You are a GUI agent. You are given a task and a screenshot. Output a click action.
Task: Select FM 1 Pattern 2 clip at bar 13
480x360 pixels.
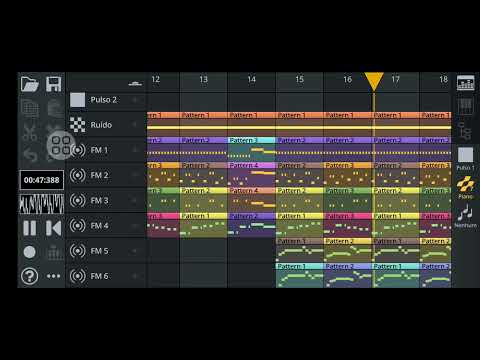[x=204, y=149]
